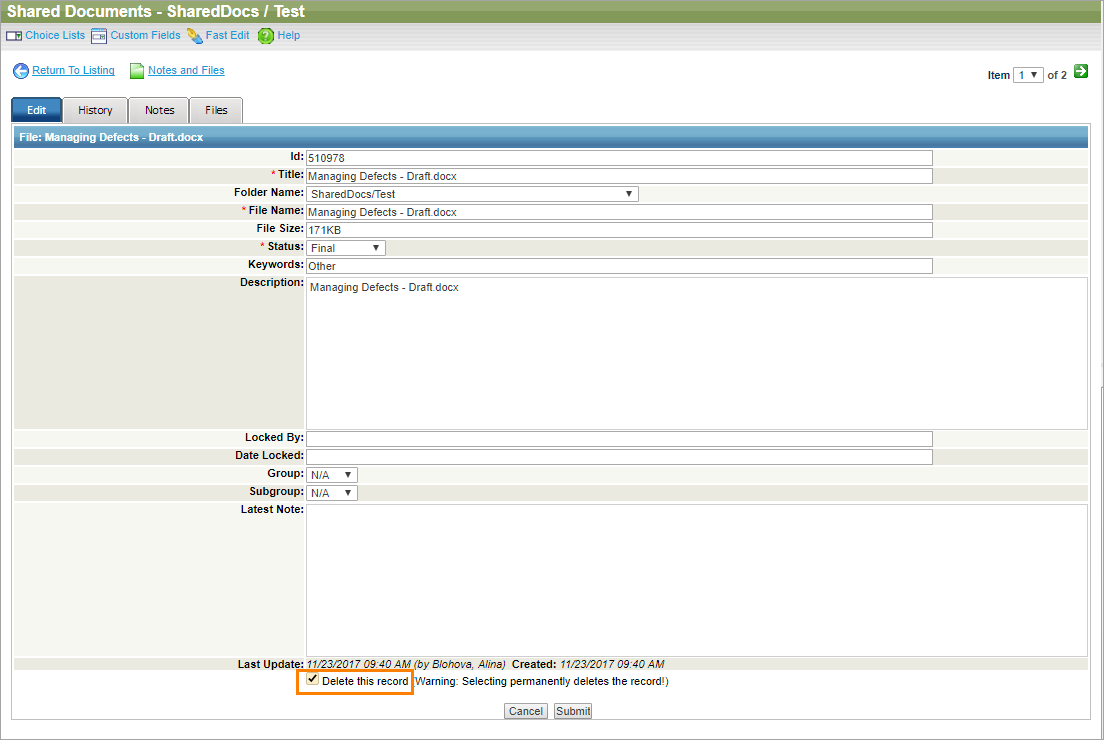Select the Item number dropdown

[1027, 75]
